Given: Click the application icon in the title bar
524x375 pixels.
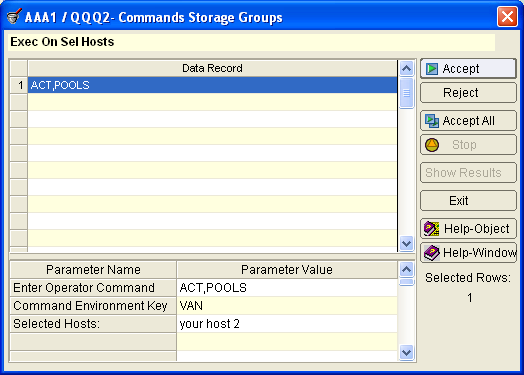Looking at the screenshot, I should [x=14, y=16].
